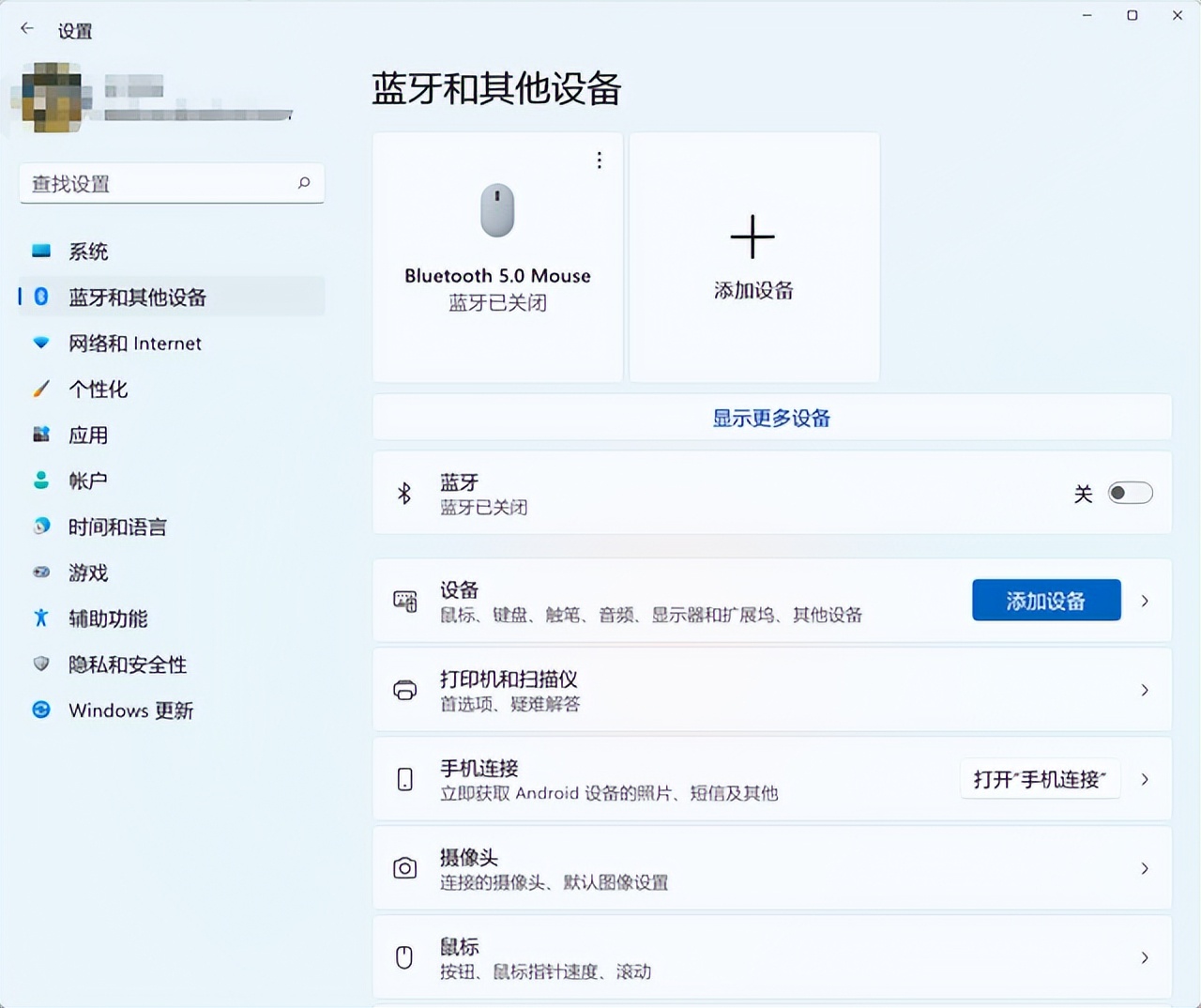Open 辅助功能 settings
The image size is (1201, 1008).
tap(106, 619)
